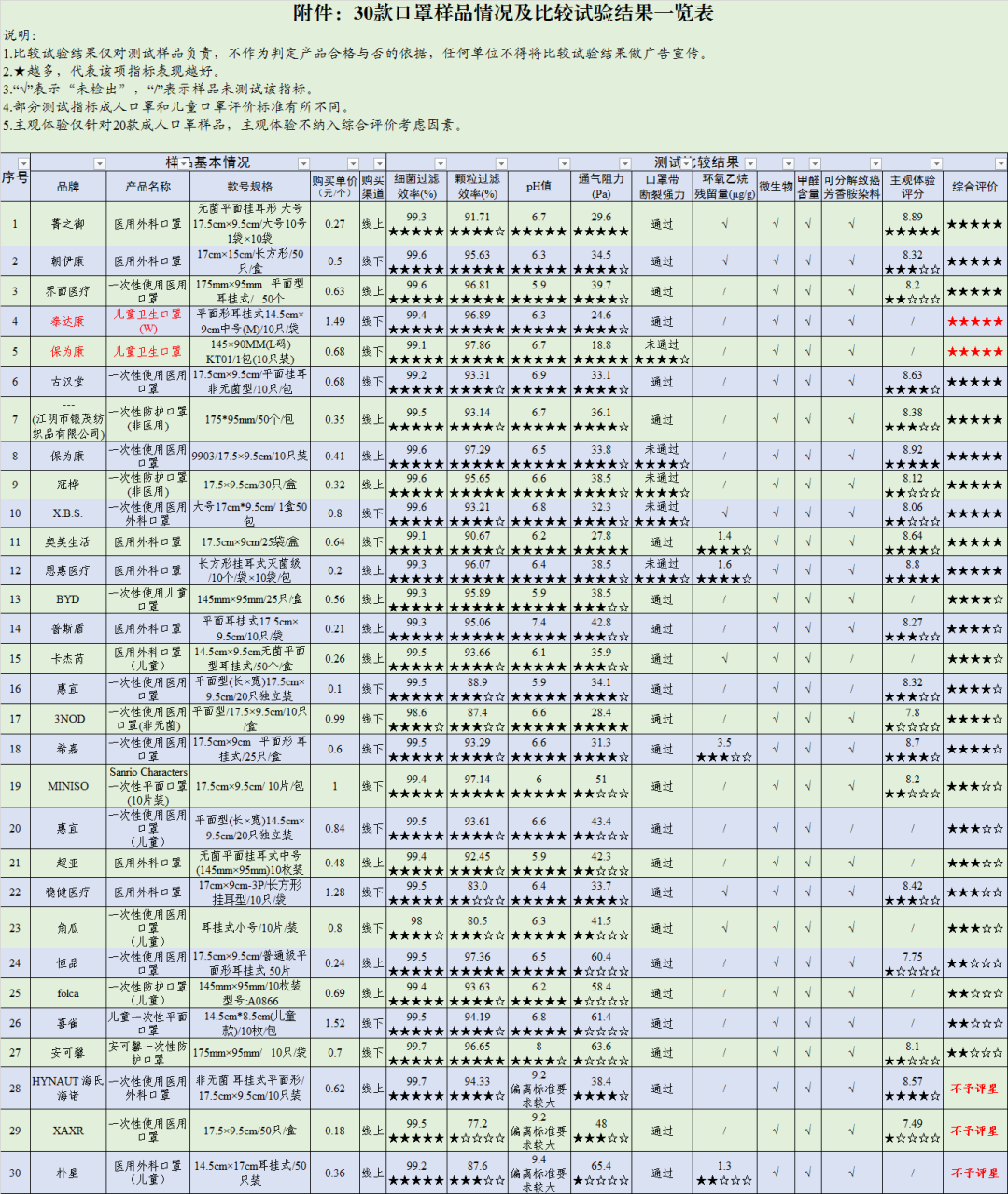Viewport: 1008px width, 1194px height.
Task: Select the 综合评价 header cell
Action: pyautogui.click(x=974, y=187)
